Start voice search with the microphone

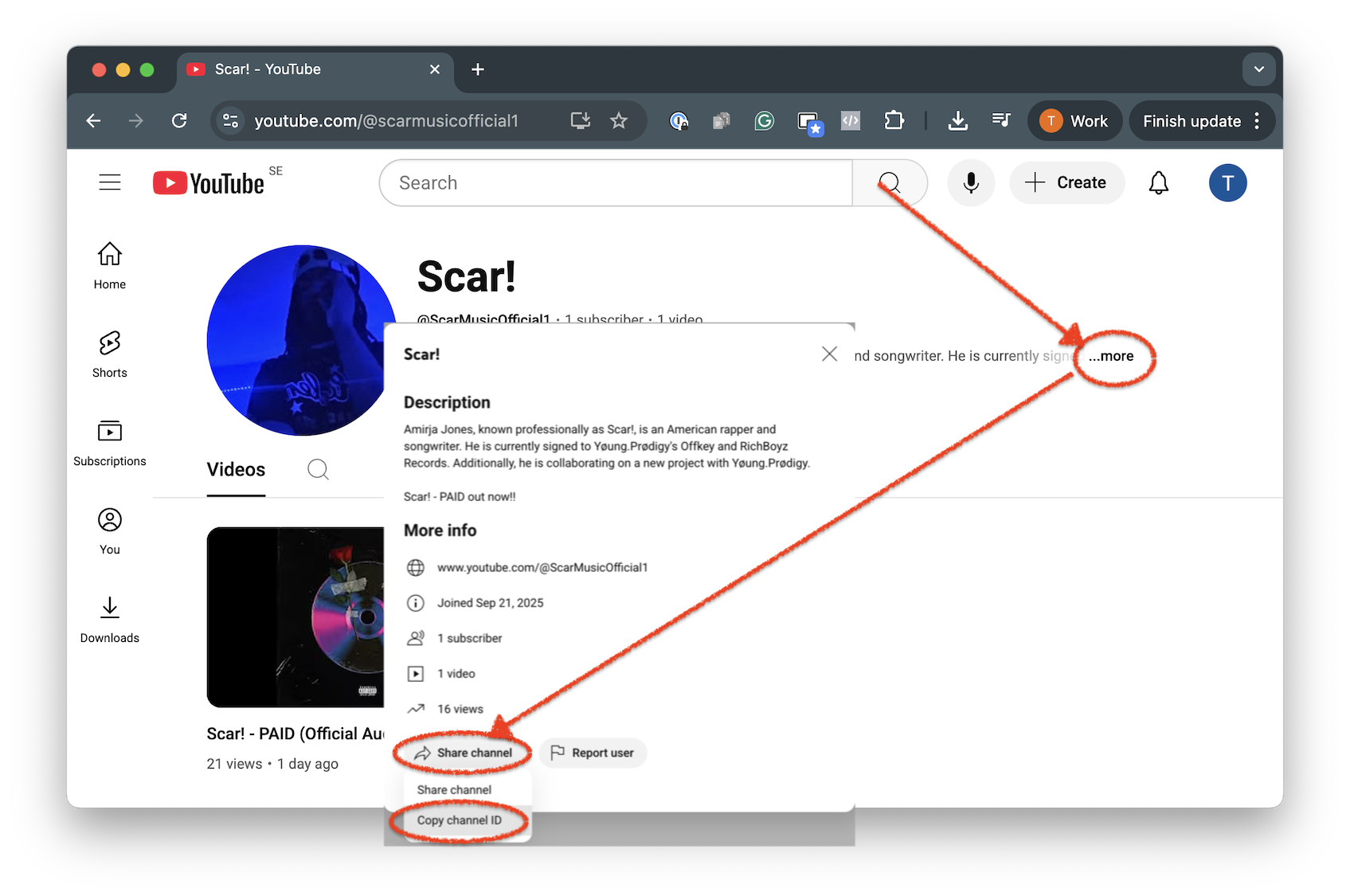[x=971, y=183]
